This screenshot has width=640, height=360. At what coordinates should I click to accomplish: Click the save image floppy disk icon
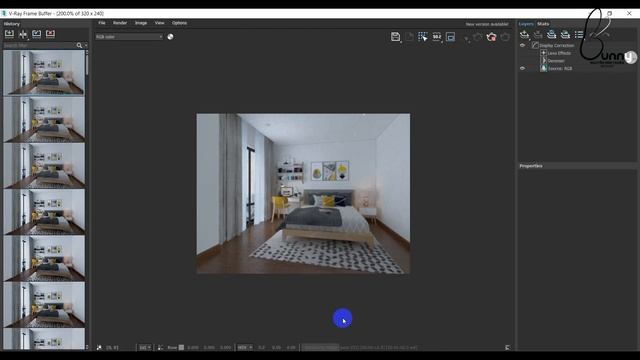pos(395,37)
